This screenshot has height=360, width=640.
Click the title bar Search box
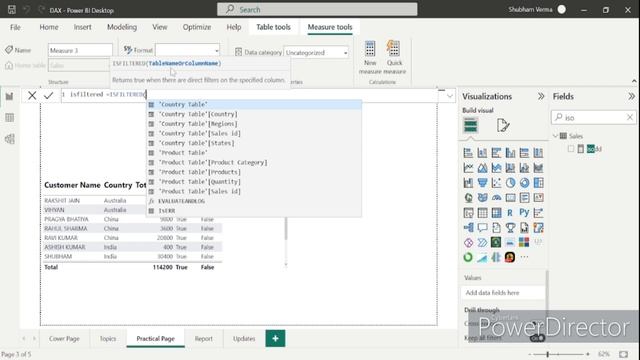click(317, 9)
